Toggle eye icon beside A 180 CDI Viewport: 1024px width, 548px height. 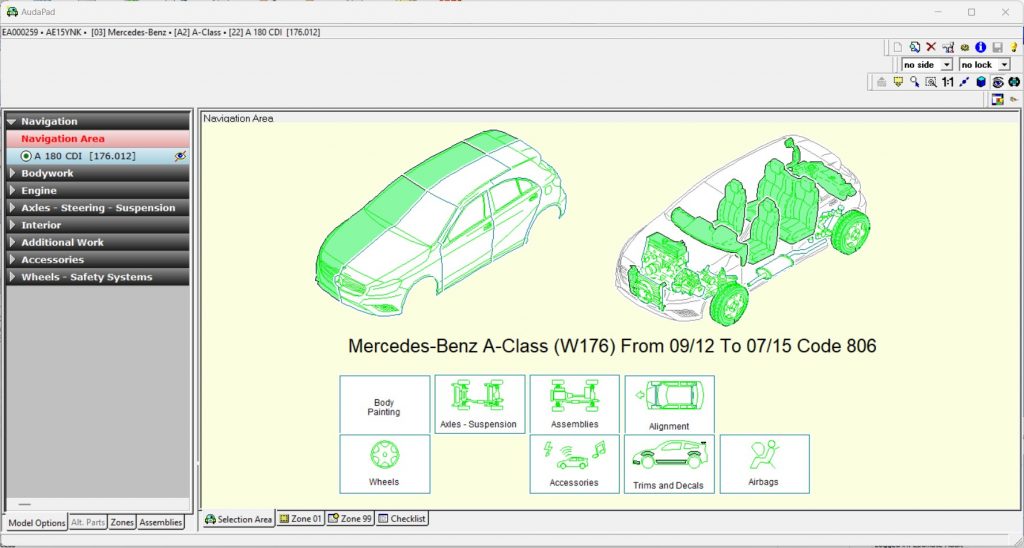[180, 156]
